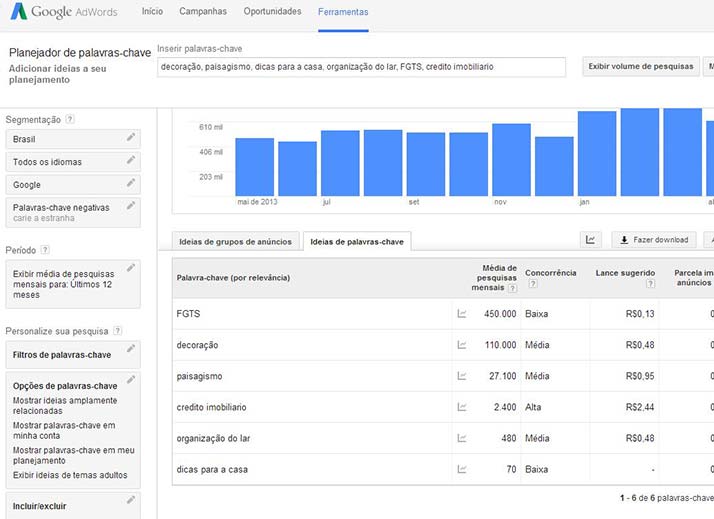Sort by Média de pesquisas mensais header
The width and height of the screenshot is (714, 519).
pos(494,278)
